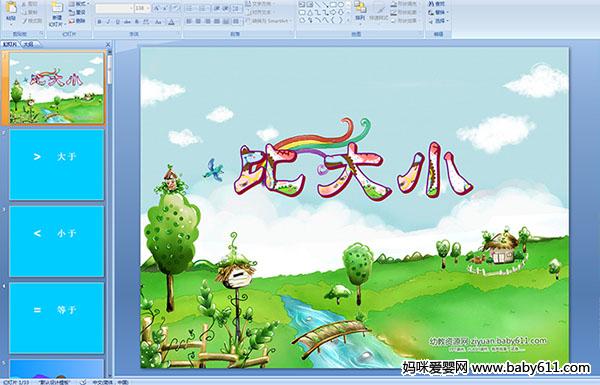Toggle Underline formatting in the font group
Viewport: 600px width, 385px height.
(x=118, y=22)
